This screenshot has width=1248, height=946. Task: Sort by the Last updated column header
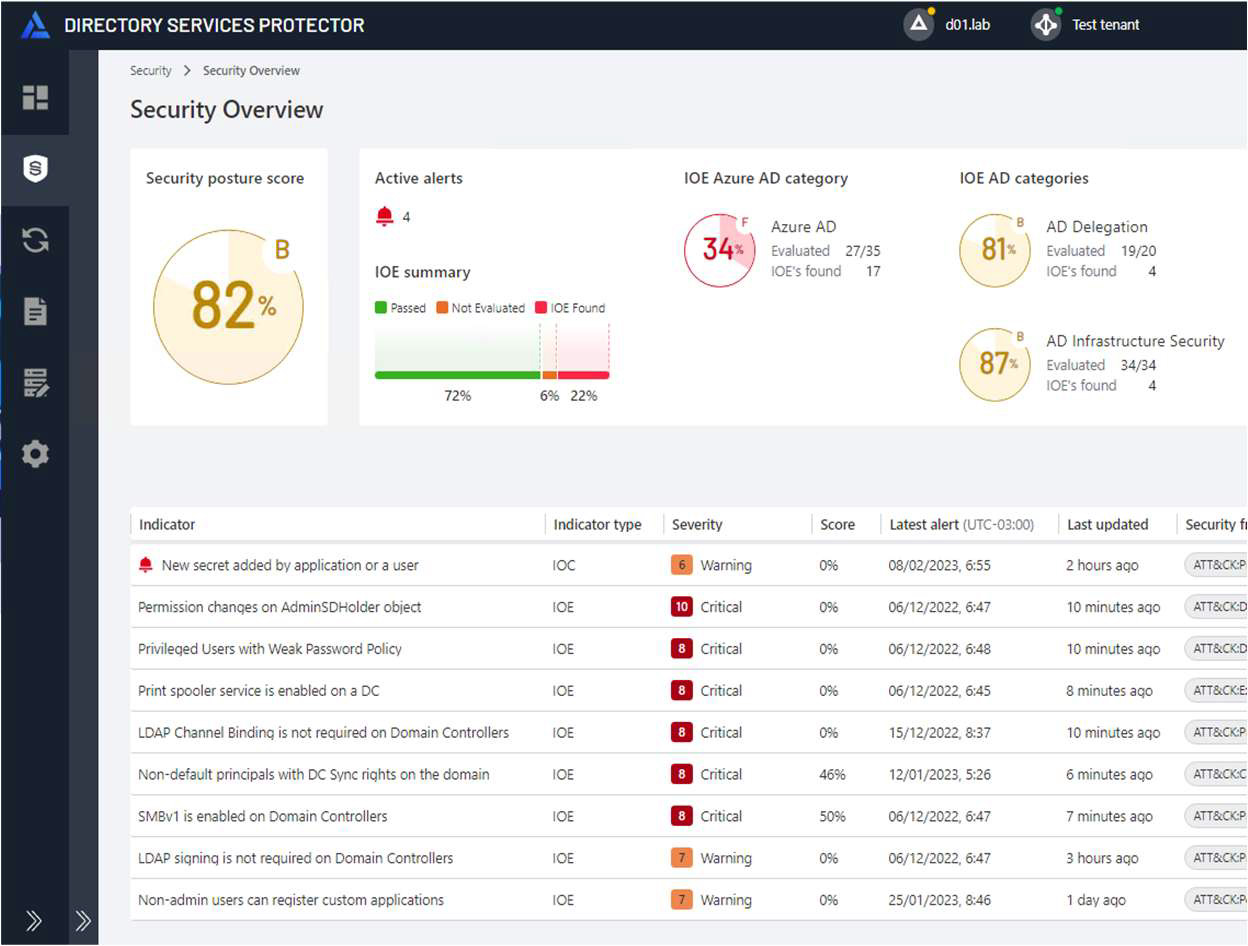click(1107, 524)
